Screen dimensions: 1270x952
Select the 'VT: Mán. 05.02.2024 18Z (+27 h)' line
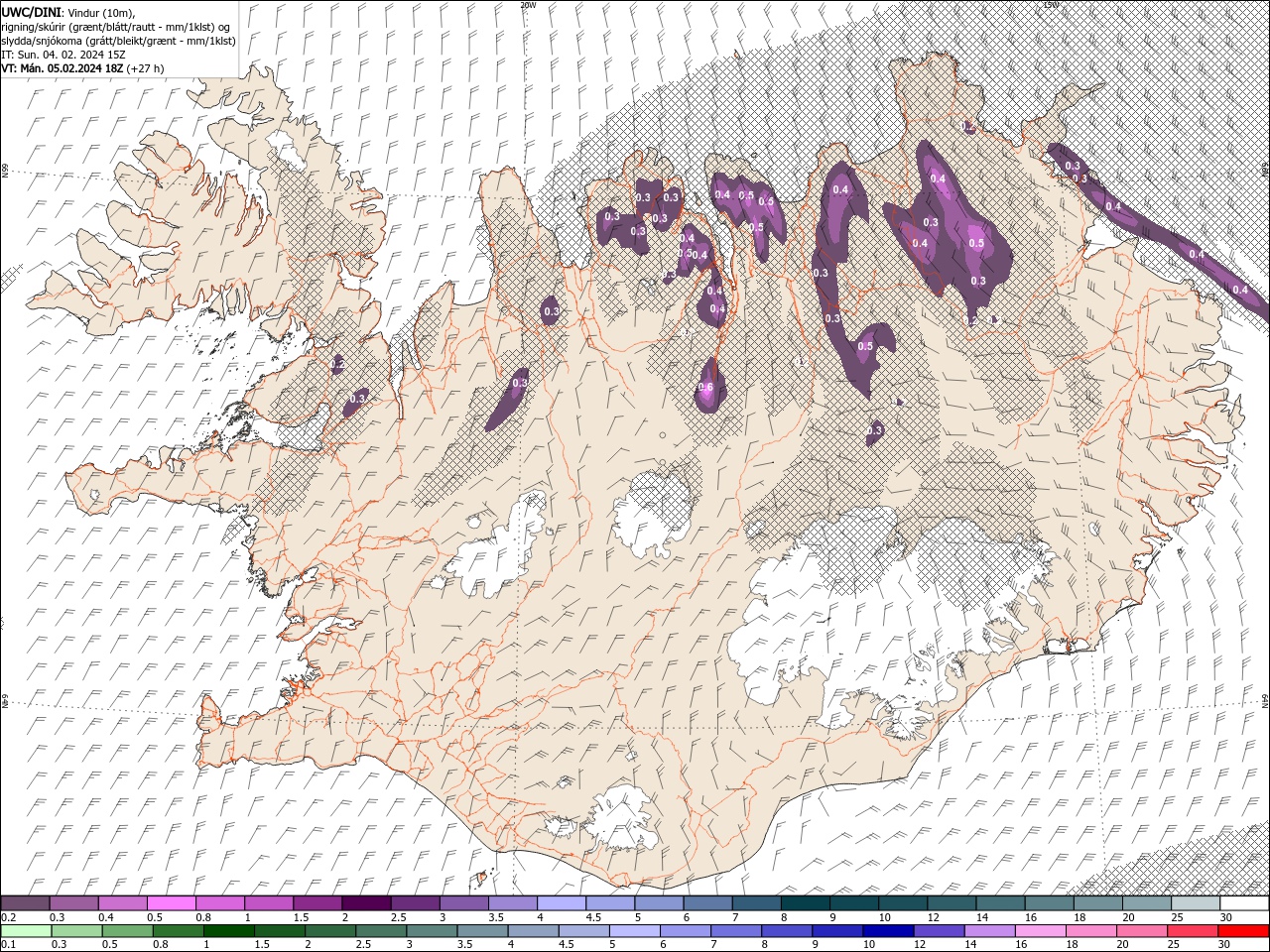point(82,68)
